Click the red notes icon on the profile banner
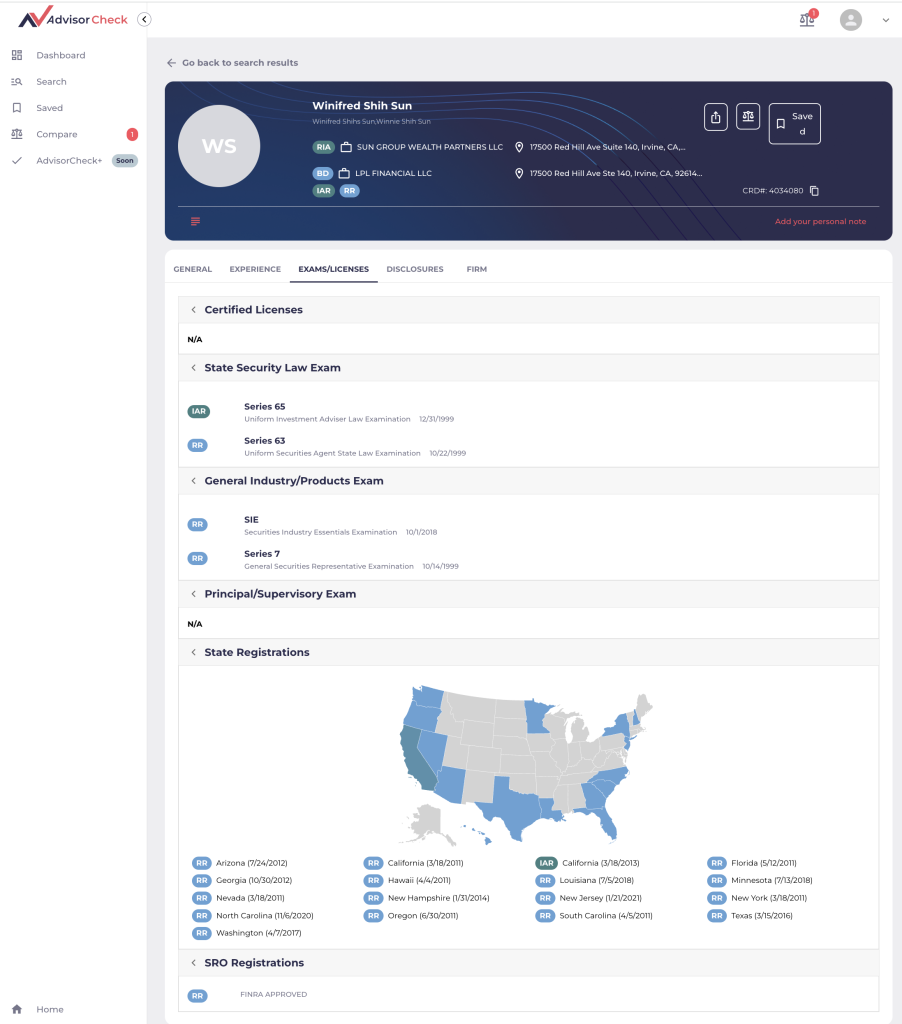 tap(197, 221)
